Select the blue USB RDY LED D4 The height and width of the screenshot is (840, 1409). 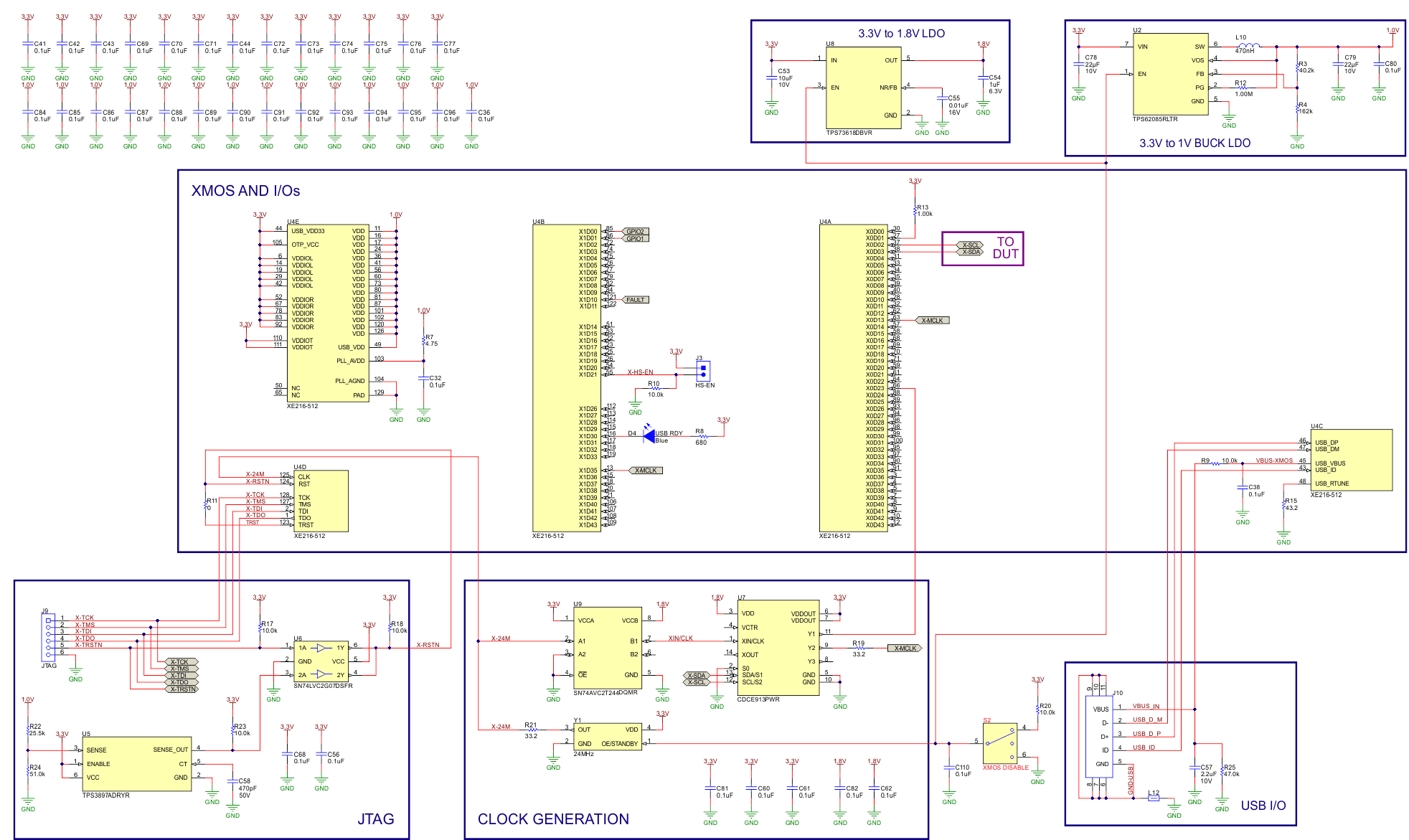[x=649, y=435]
